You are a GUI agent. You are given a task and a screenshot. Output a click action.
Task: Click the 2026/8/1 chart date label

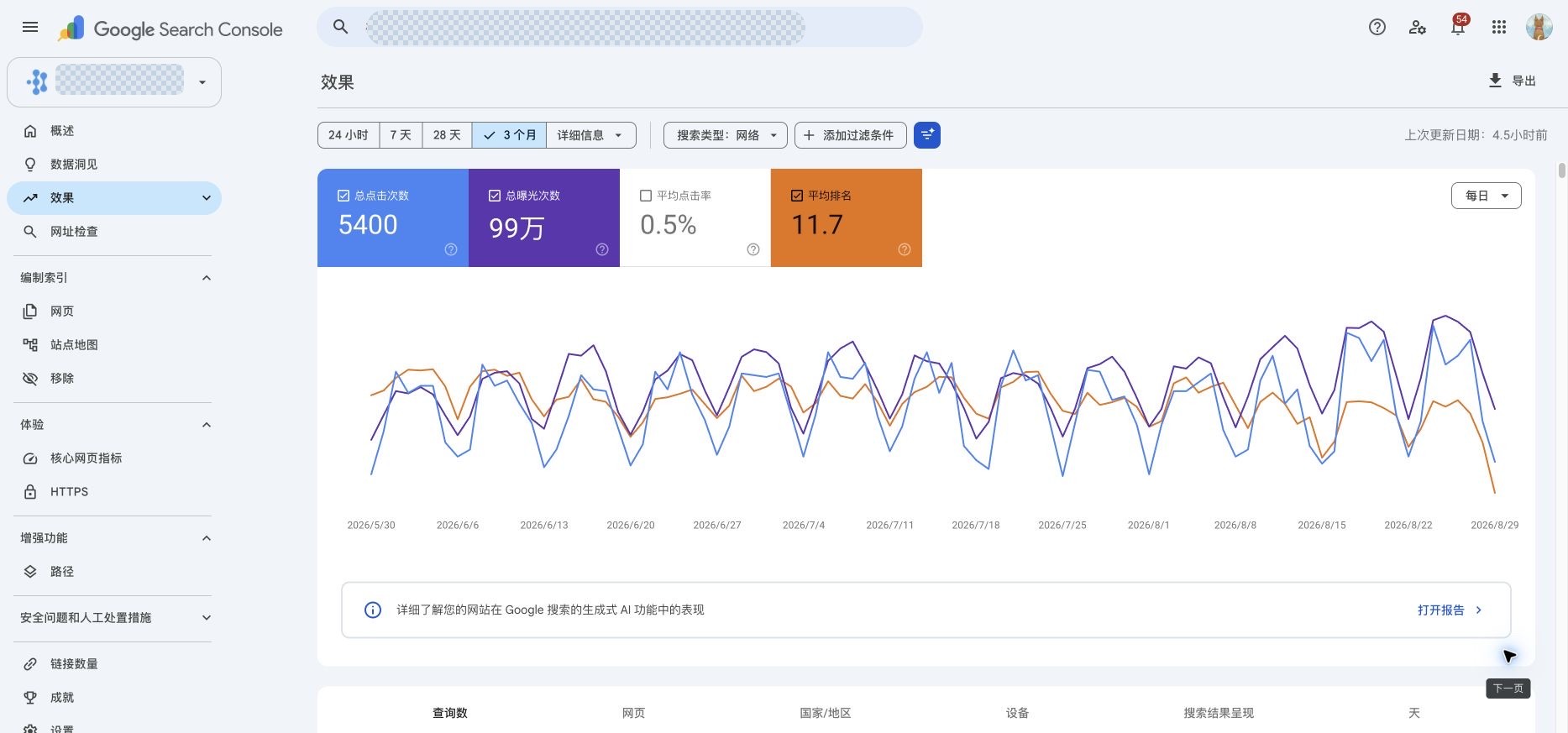[1149, 526]
